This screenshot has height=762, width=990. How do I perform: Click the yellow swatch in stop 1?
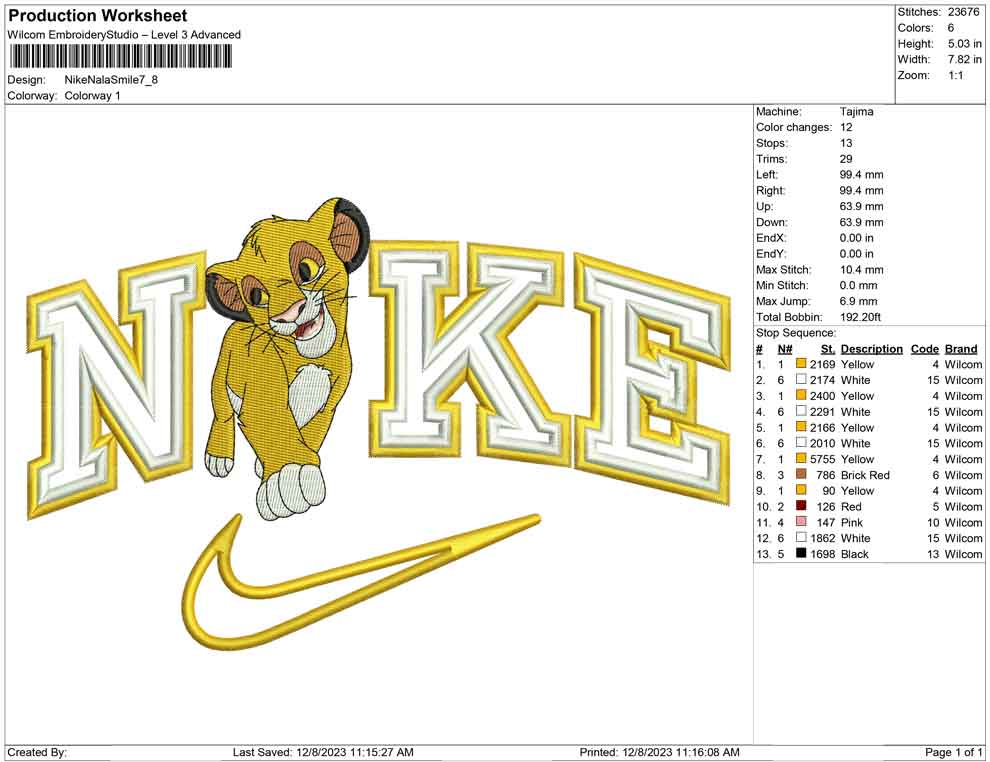(801, 364)
